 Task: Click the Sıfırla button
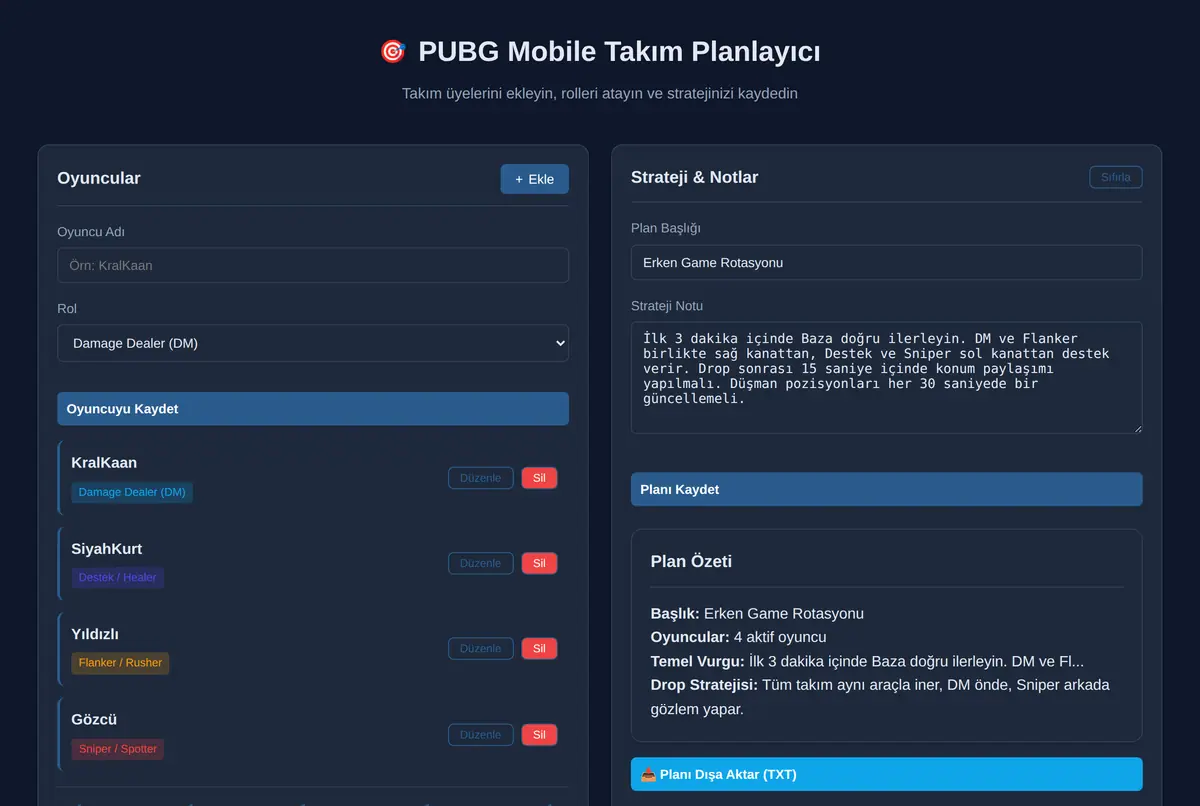point(1116,177)
